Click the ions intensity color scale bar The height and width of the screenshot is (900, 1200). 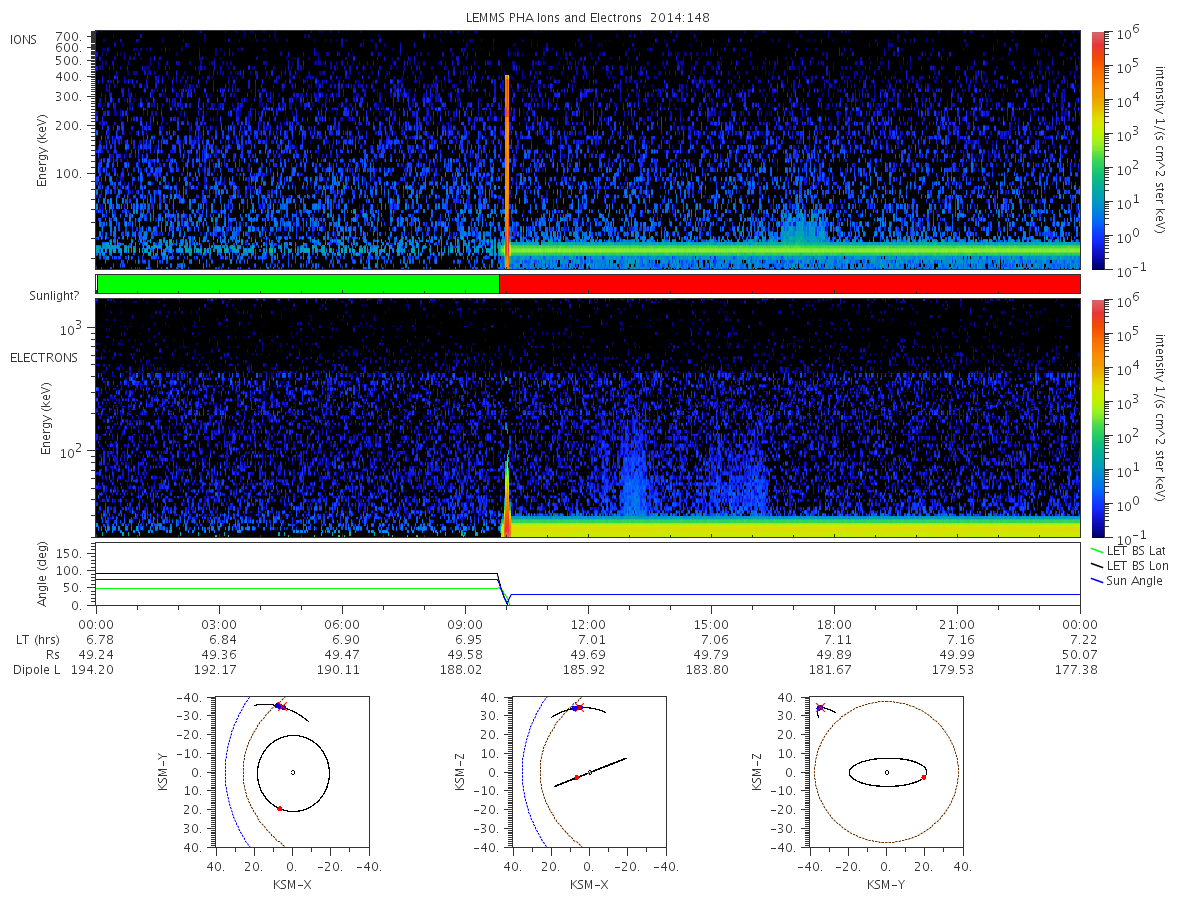[x=1097, y=150]
